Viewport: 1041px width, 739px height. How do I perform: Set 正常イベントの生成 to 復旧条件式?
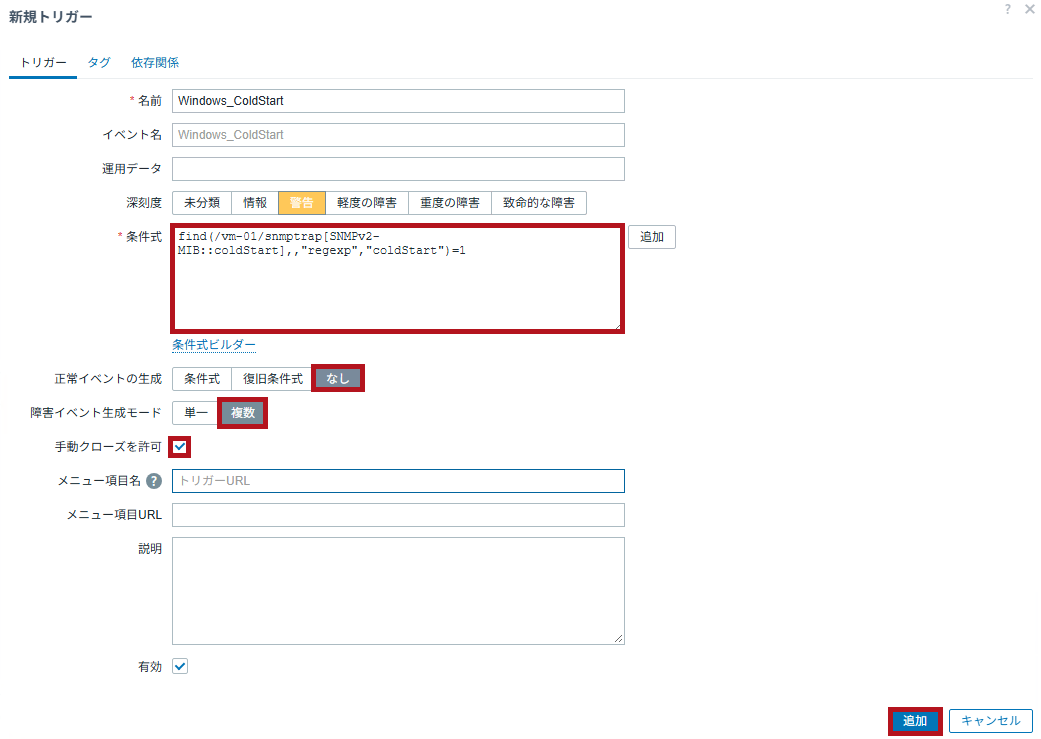(x=273, y=379)
